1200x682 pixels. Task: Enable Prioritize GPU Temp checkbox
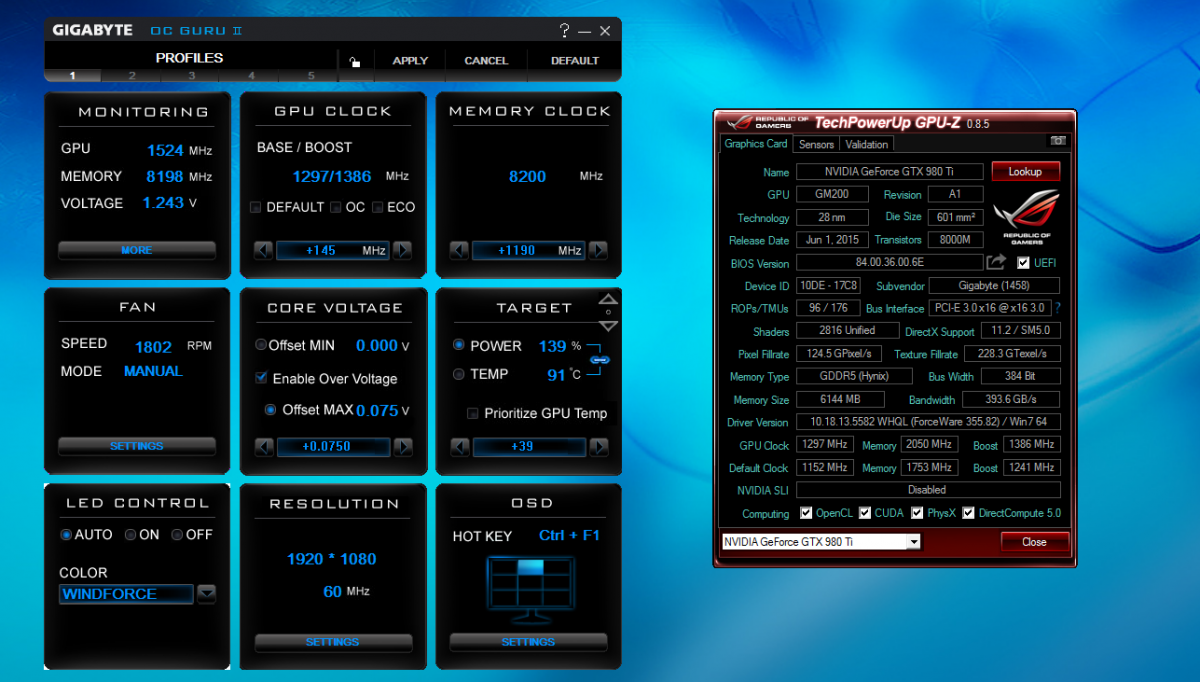pyautogui.click(x=473, y=413)
